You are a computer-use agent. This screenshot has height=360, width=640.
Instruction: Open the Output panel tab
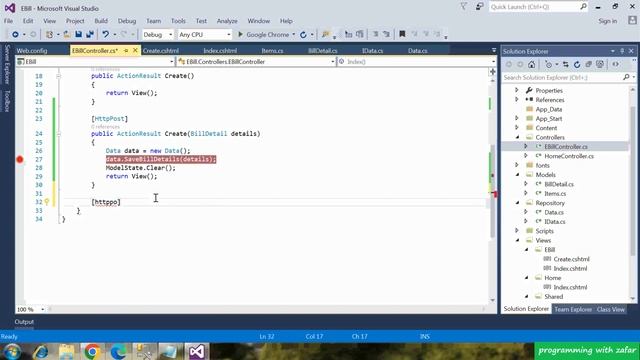(24, 322)
